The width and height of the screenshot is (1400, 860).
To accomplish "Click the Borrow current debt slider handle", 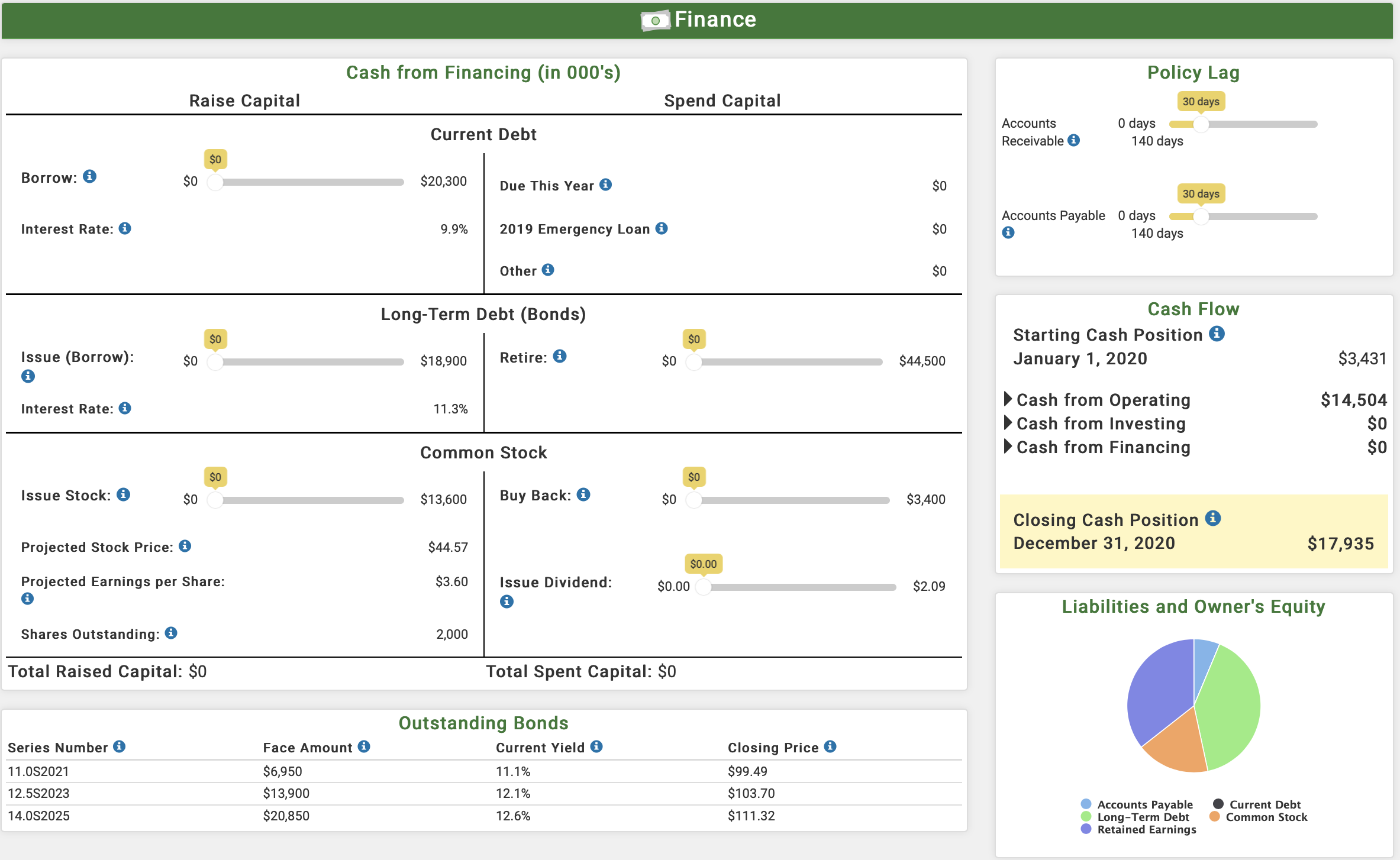I will 215,182.
